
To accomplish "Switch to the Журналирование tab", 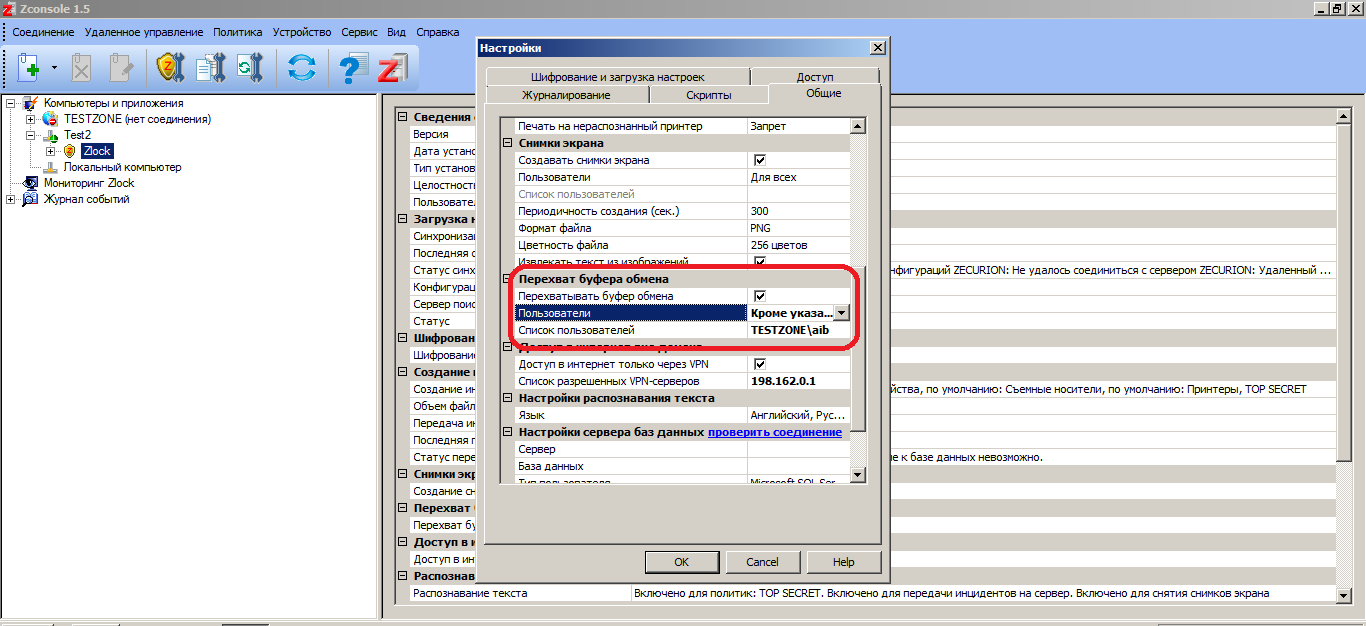I will 566,95.
